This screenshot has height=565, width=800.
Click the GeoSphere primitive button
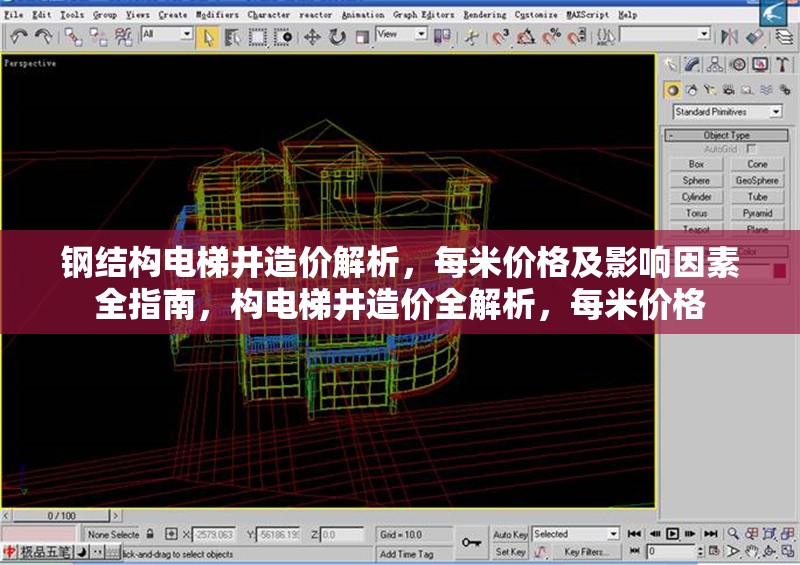[757, 181]
